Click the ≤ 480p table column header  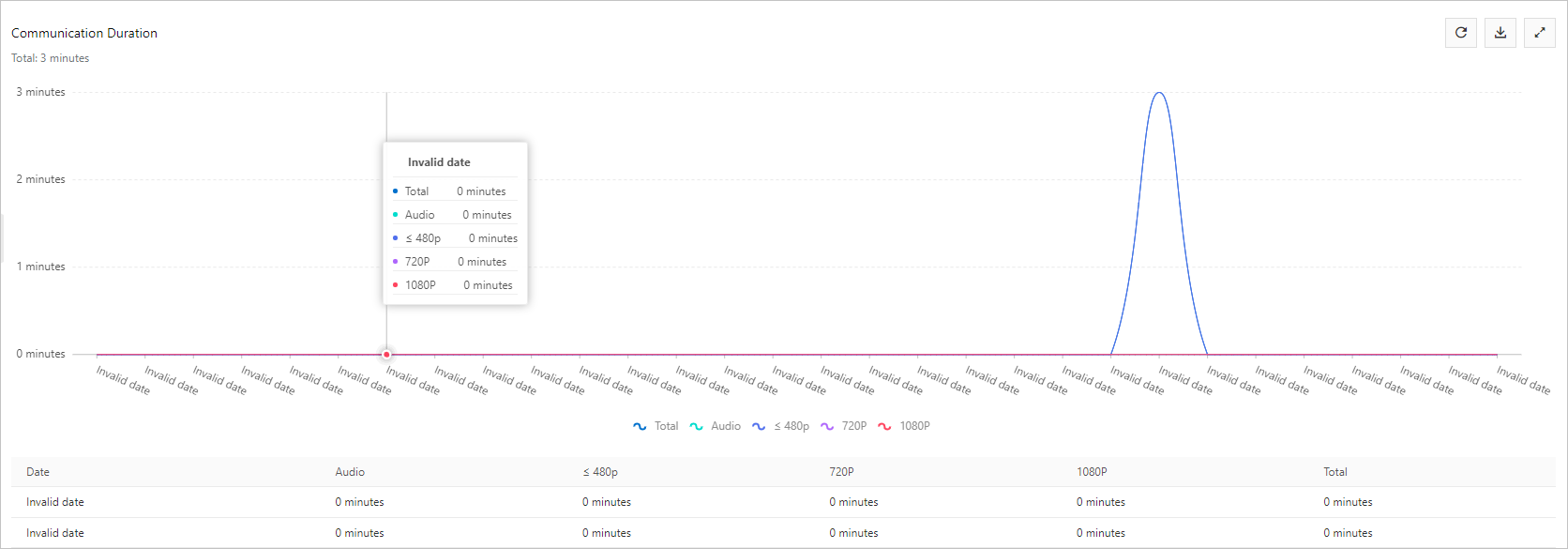click(x=600, y=472)
